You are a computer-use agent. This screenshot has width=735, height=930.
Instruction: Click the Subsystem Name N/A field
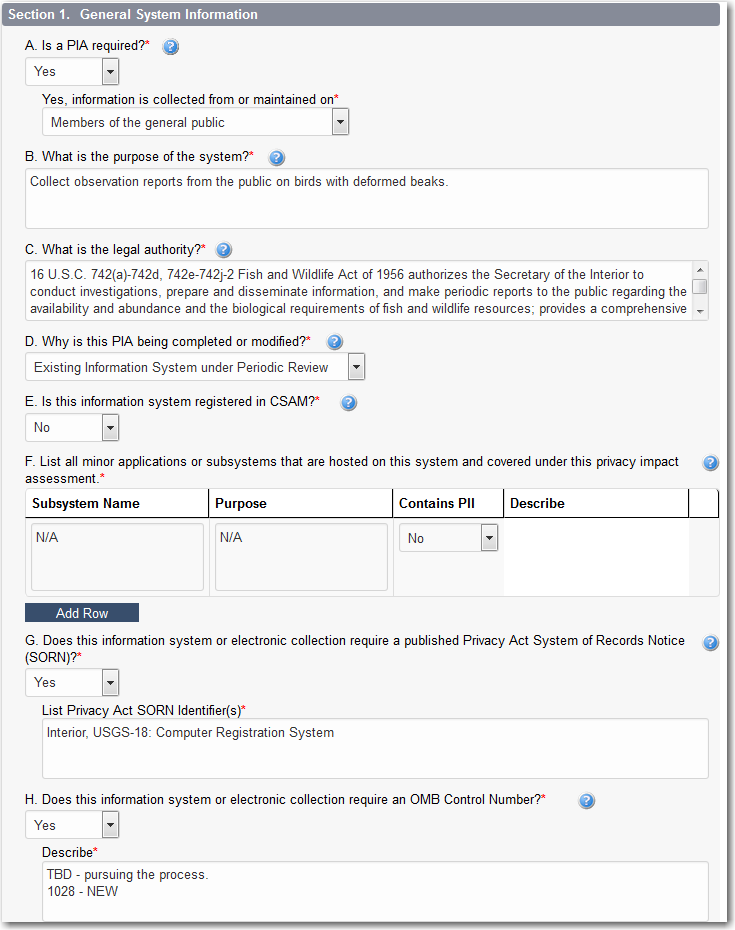pos(117,556)
